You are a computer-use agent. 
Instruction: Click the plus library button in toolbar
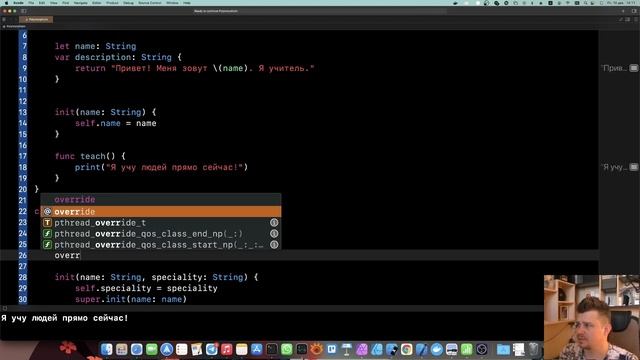click(623, 11)
